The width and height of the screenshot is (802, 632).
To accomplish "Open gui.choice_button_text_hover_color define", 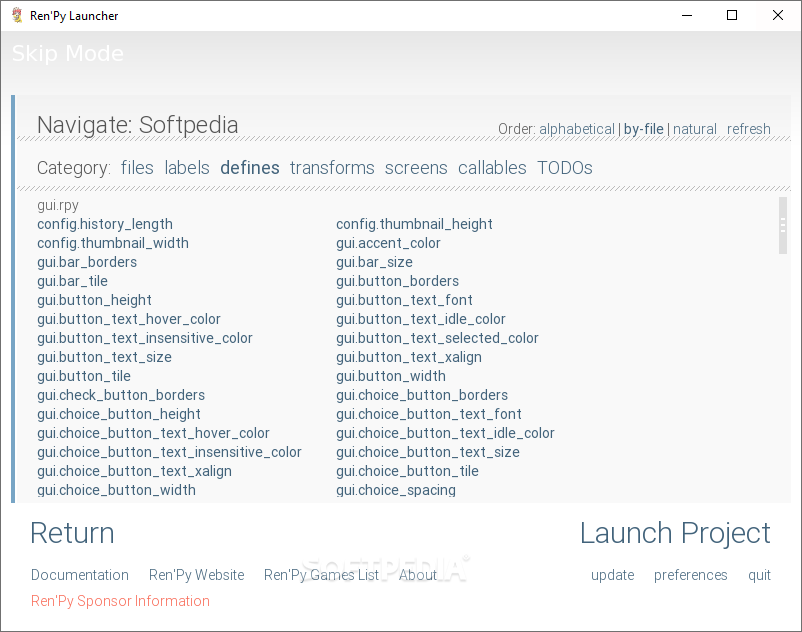I will pos(153,433).
